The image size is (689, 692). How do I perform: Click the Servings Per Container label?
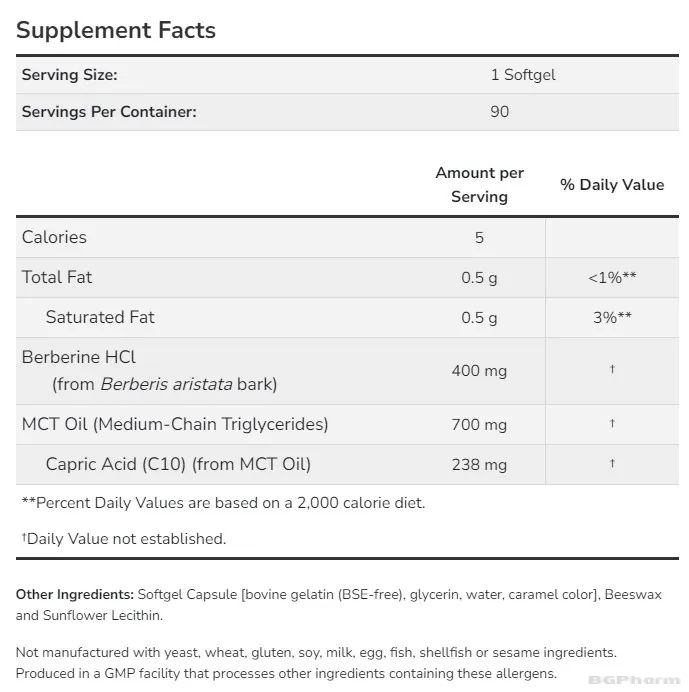[x=109, y=112]
